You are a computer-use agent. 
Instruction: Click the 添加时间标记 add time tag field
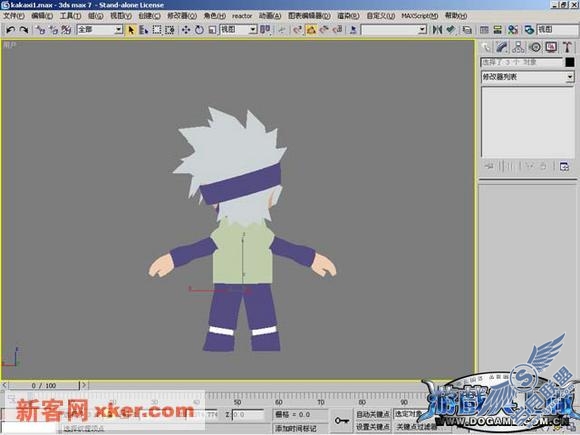301,428
